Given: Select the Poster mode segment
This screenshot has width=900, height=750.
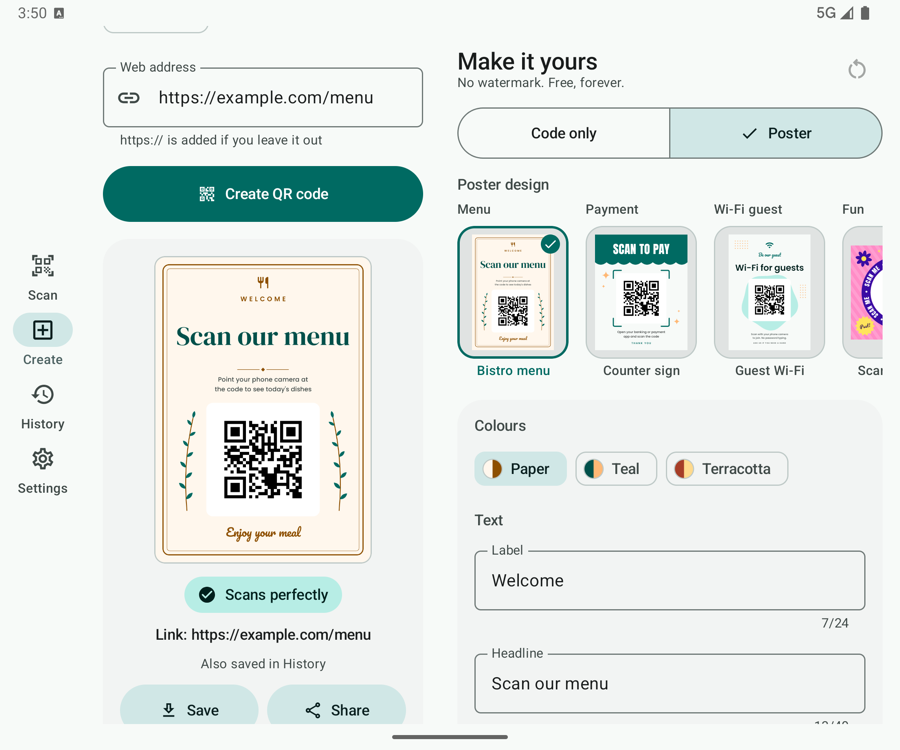Looking at the screenshot, I should point(775,133).
